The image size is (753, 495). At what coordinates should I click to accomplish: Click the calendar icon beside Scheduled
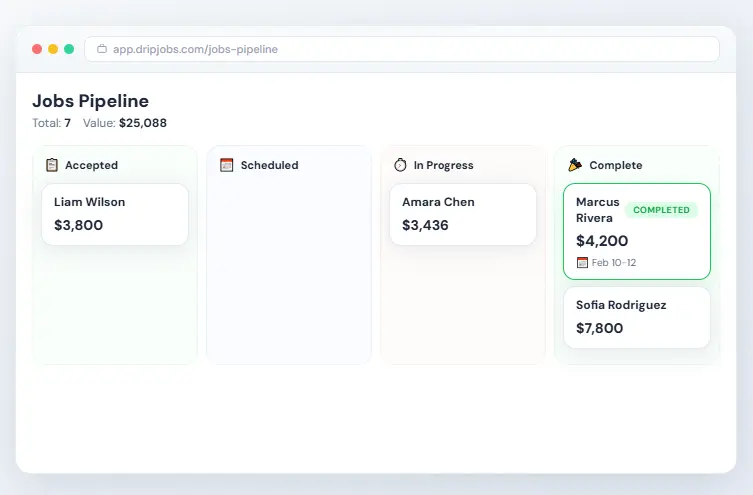[x=226, y=165]
